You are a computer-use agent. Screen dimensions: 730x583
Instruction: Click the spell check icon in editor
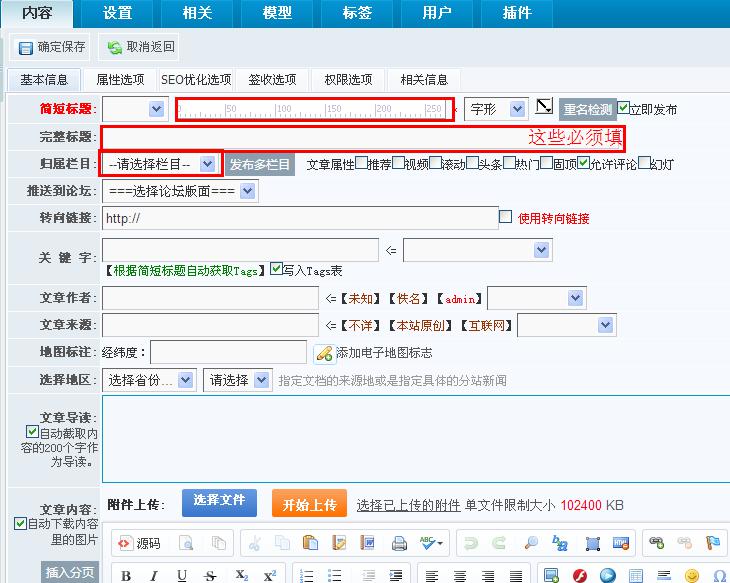[x=431, y=543]
